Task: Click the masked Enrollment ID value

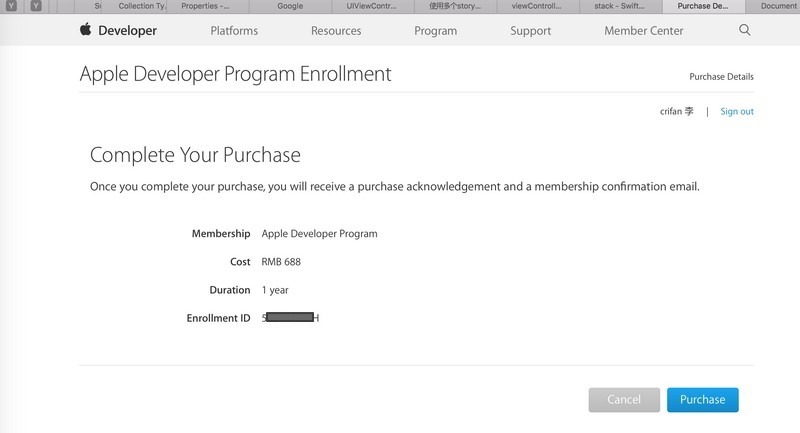Action: pos(290,318)
